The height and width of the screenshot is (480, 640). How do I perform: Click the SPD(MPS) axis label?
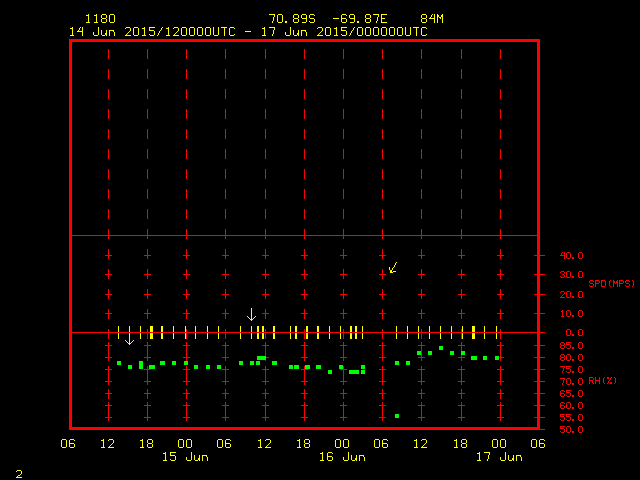click(611, 284)
